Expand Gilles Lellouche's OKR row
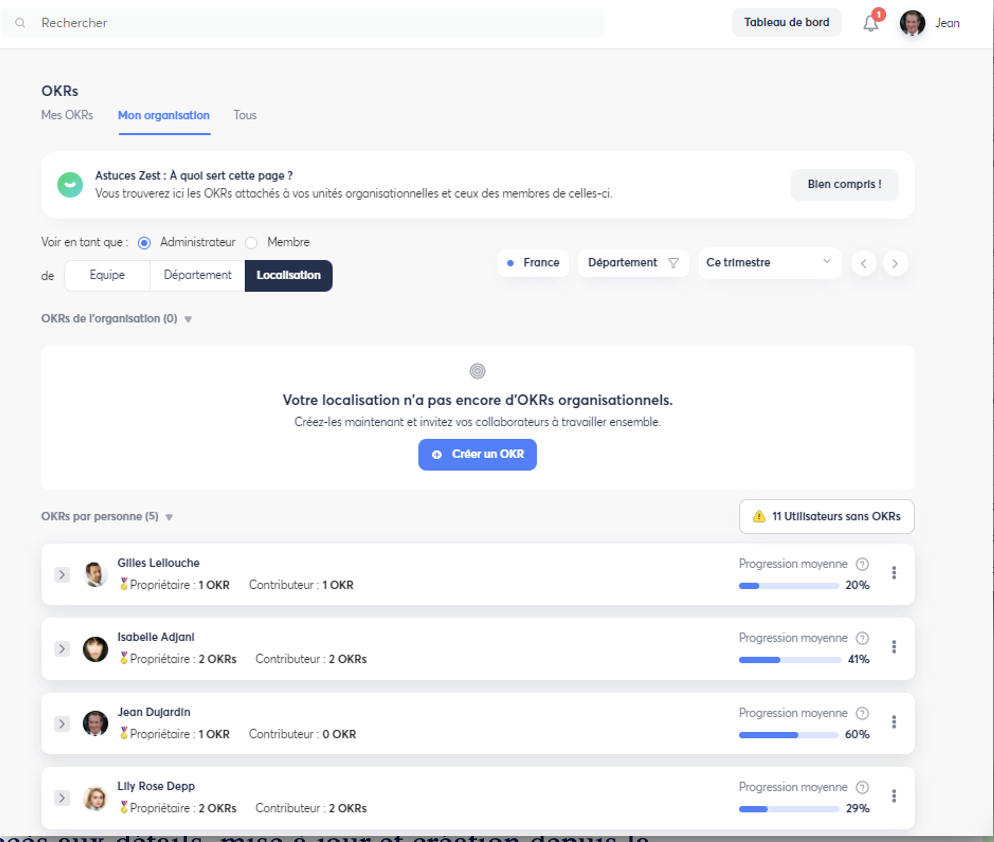994x842 pixels. (x=61, y=574)
